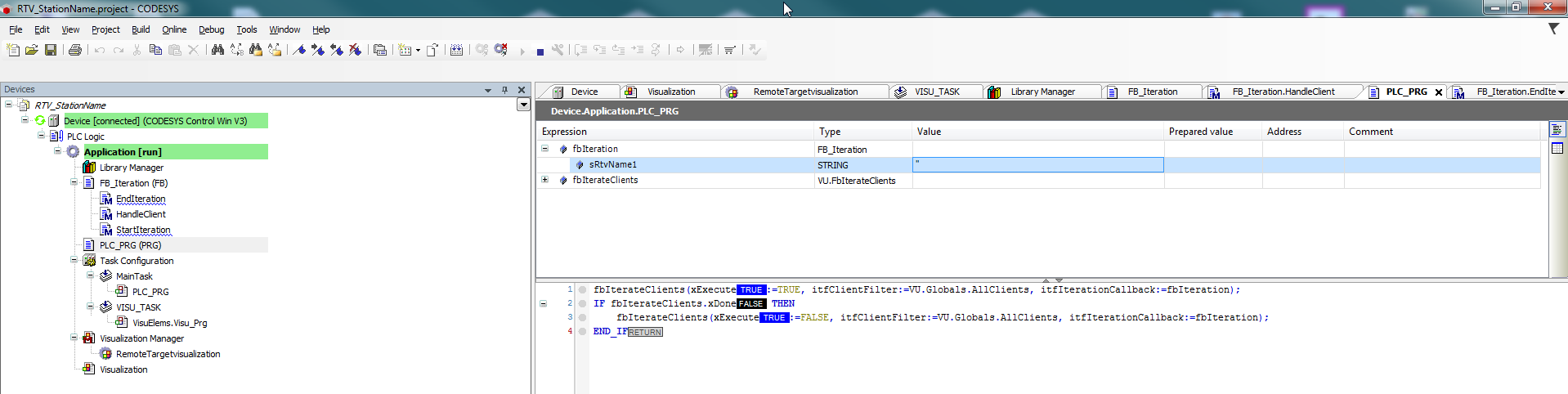This screenshot has height=394, width=1568.
Task: Click the Copy toolbar icon
Action: pos(155,50)
